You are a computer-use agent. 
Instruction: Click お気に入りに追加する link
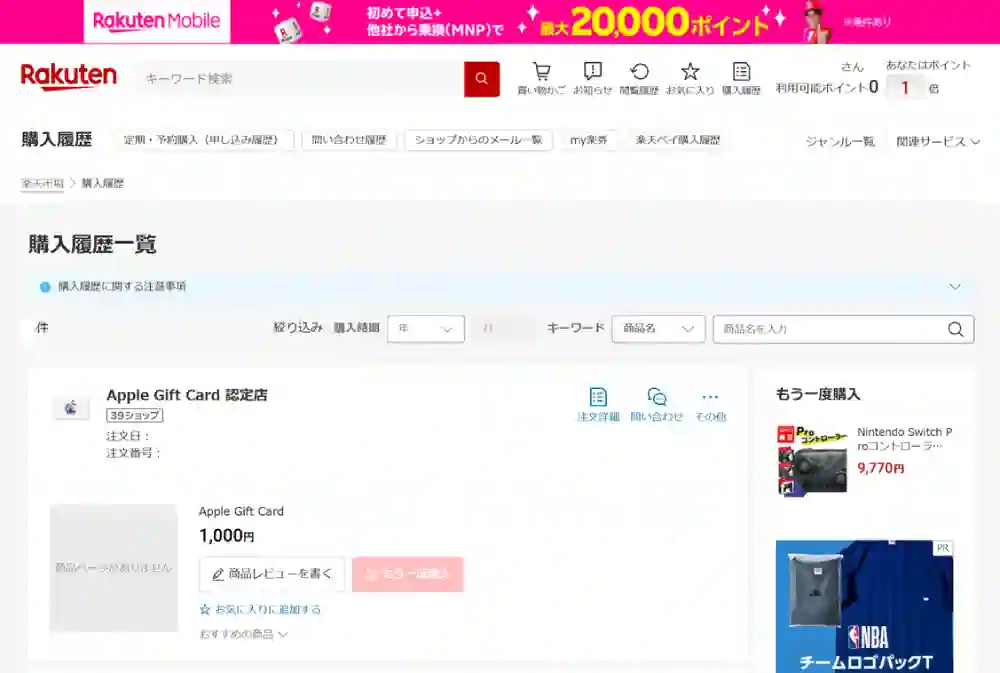pyautogui.click(x=260, y=609)
